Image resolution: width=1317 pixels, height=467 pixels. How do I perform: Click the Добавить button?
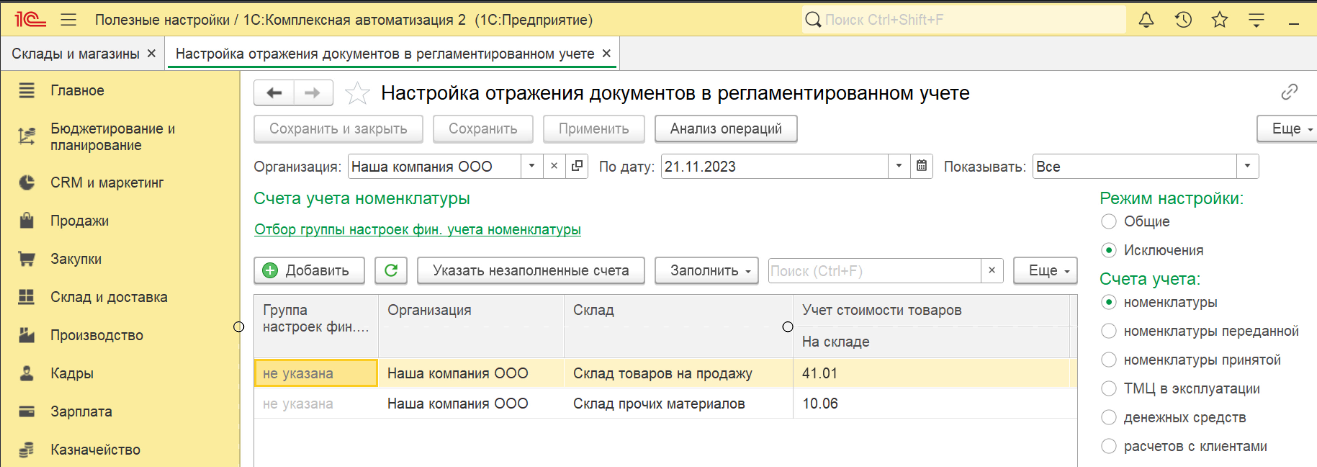click(x=309, y=270)
